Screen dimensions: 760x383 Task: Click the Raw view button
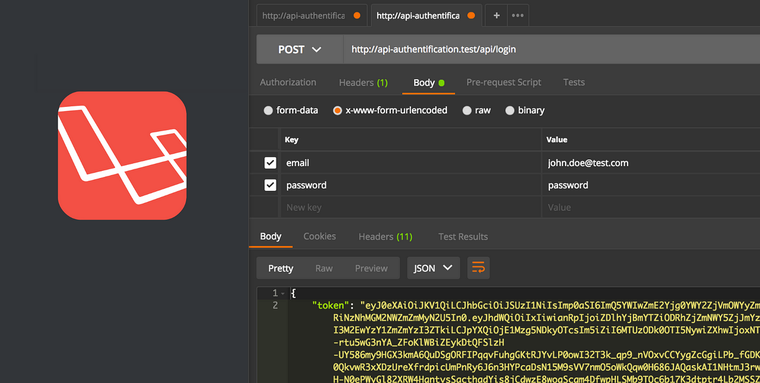click(x=324, y=268)
